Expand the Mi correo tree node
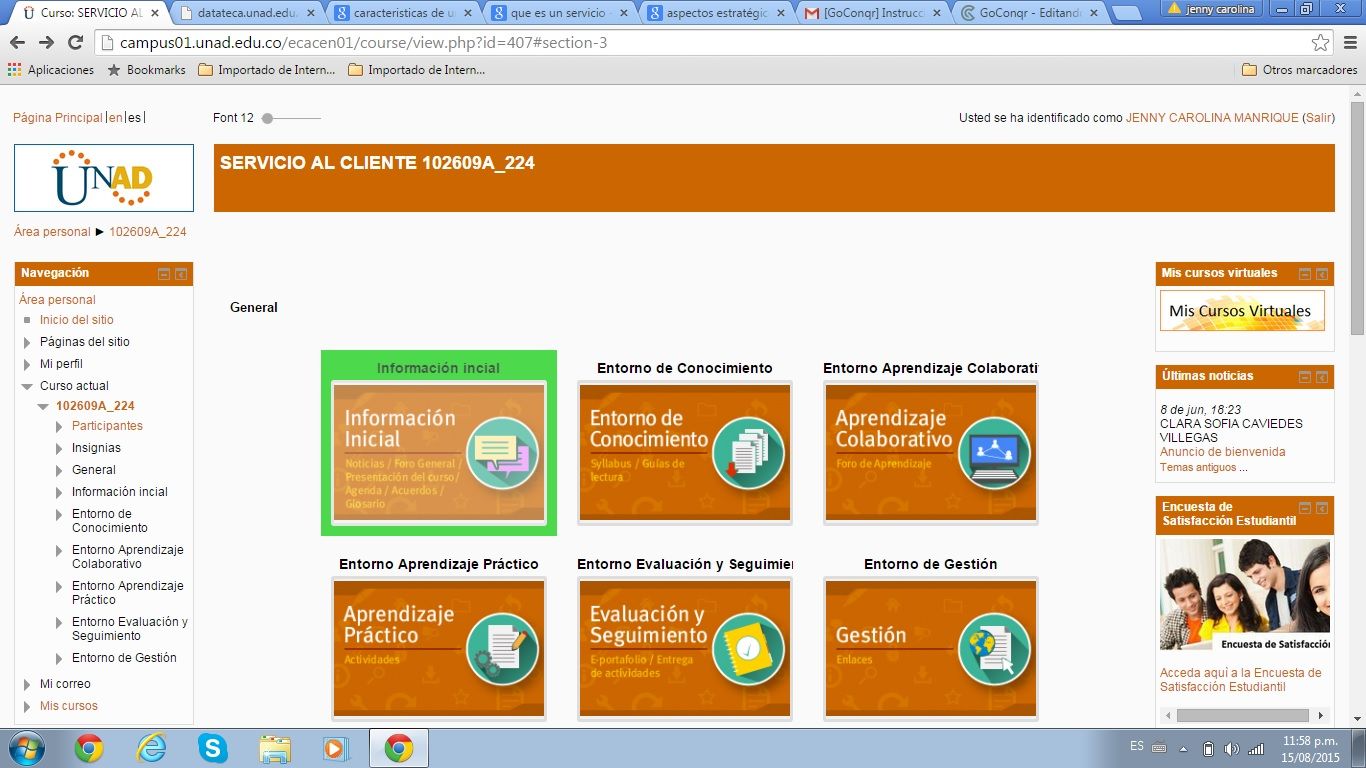This screenshot has width=1366, height=768. (x=28, y=684)
